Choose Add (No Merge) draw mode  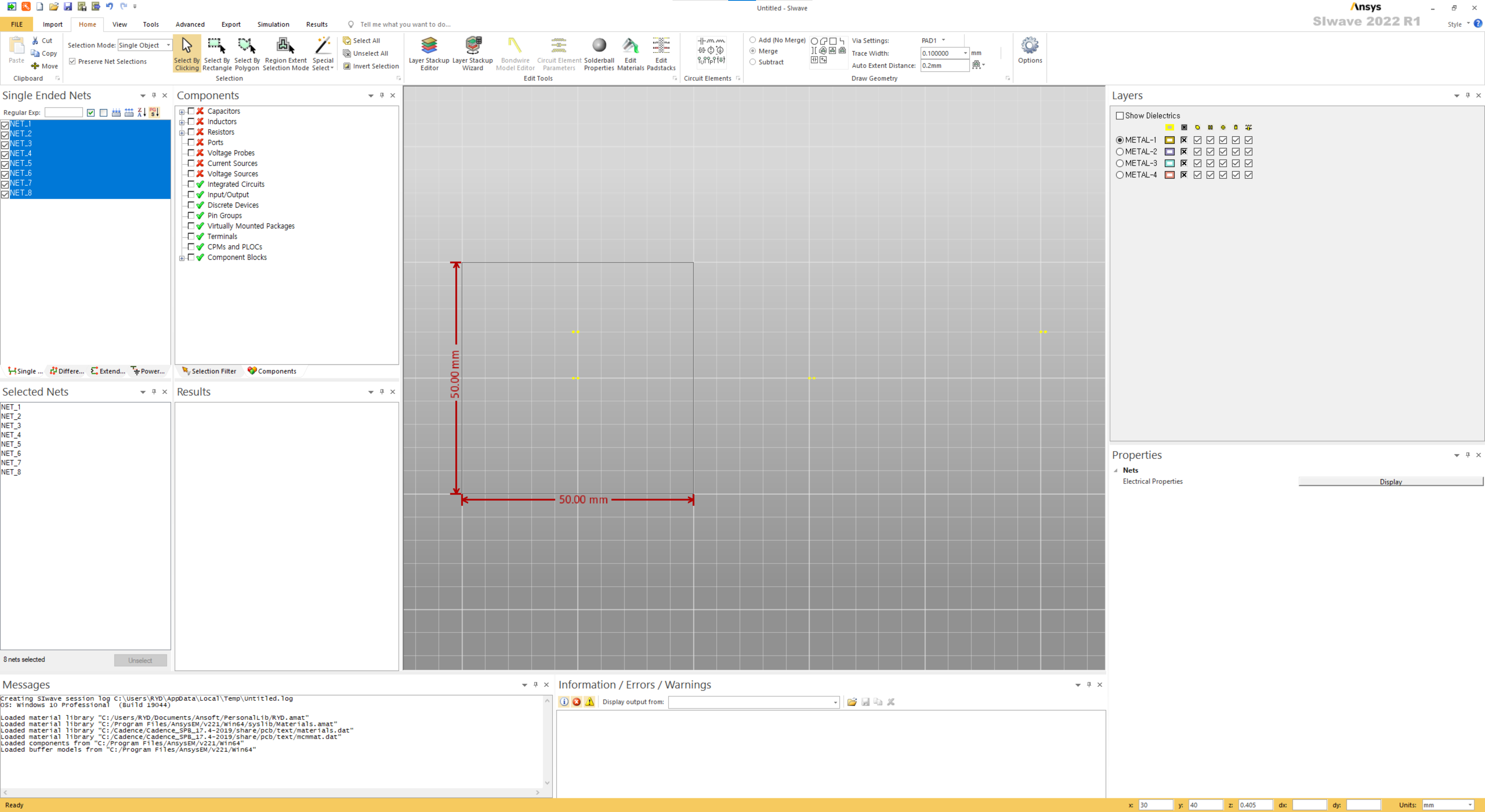pyautogui.click(x=752, y=40)
